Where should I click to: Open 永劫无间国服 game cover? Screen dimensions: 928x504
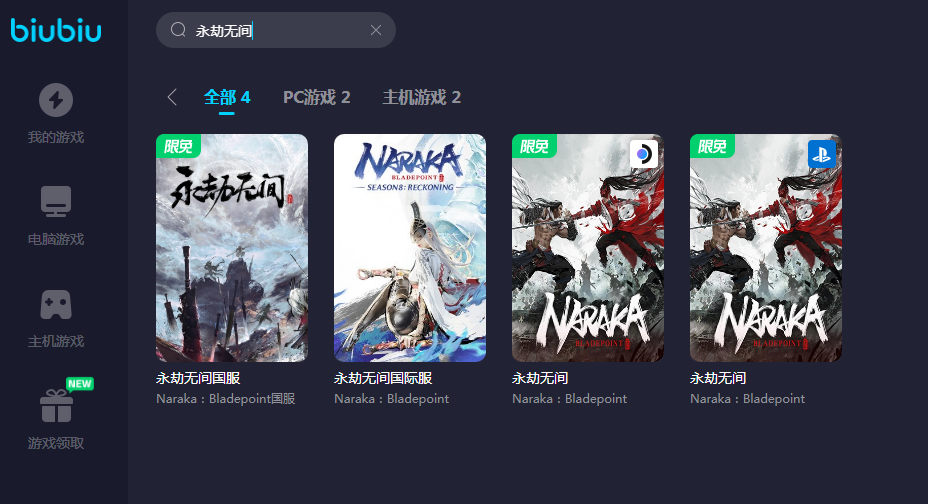tap(232, 248)
